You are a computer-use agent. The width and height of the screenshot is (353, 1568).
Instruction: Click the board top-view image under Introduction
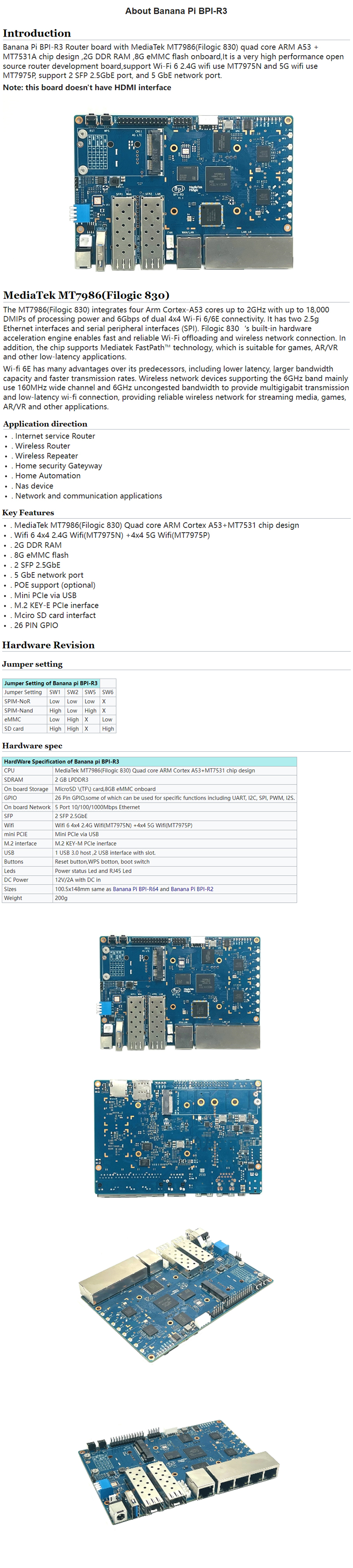click(184, 192)
